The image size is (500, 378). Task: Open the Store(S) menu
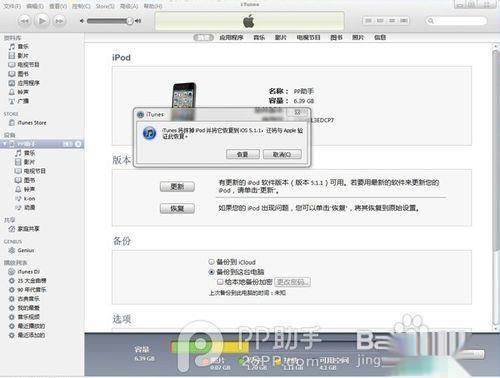105,6
